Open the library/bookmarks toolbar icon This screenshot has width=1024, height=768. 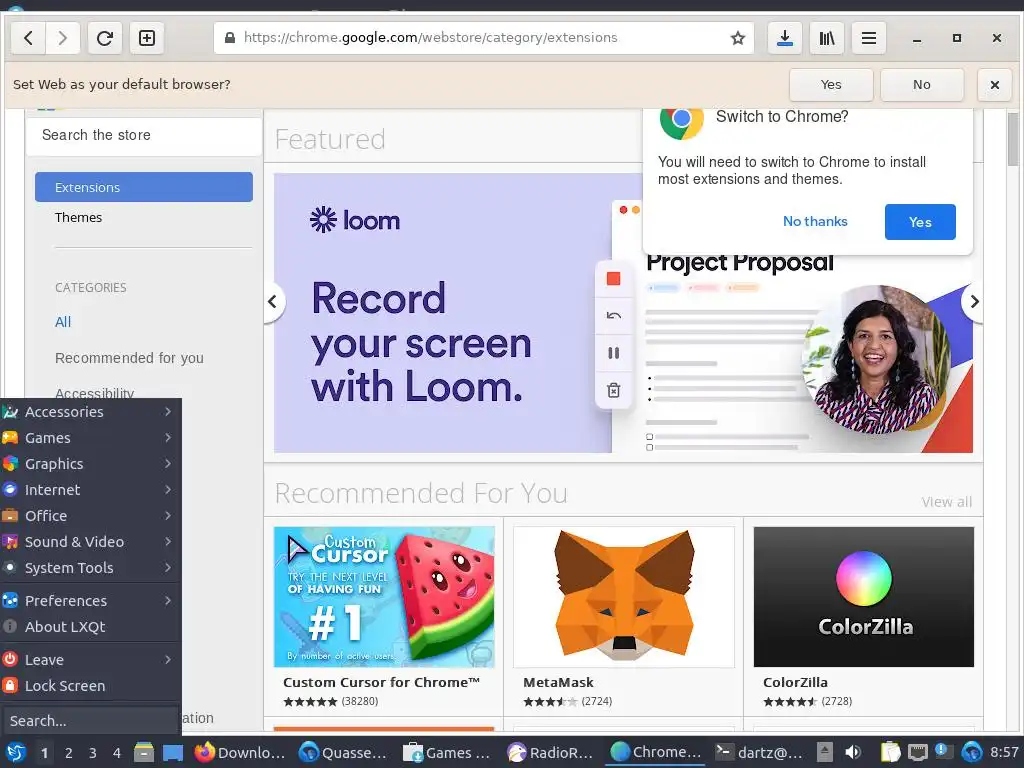827,38
